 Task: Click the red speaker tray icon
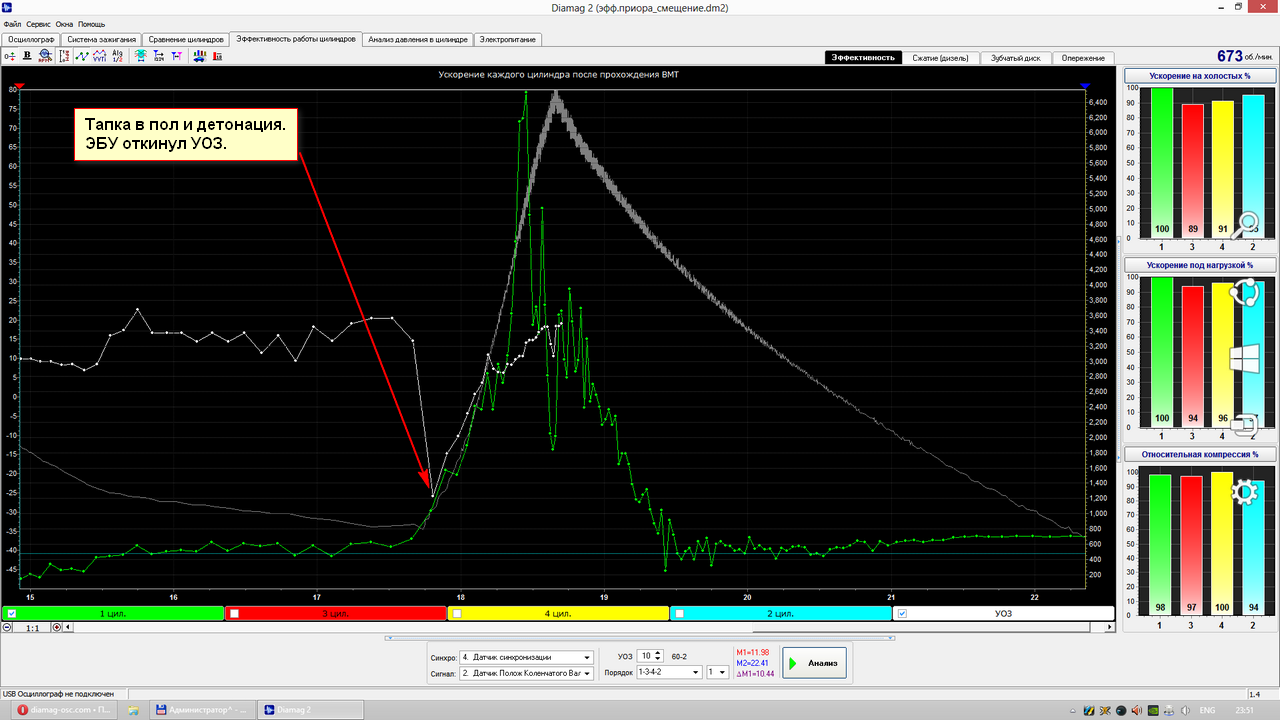click(x=1136, y=710)
